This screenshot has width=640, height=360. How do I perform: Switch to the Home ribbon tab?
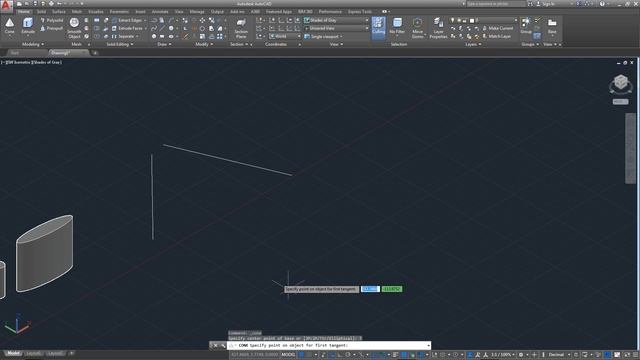[x=24, y=11]
